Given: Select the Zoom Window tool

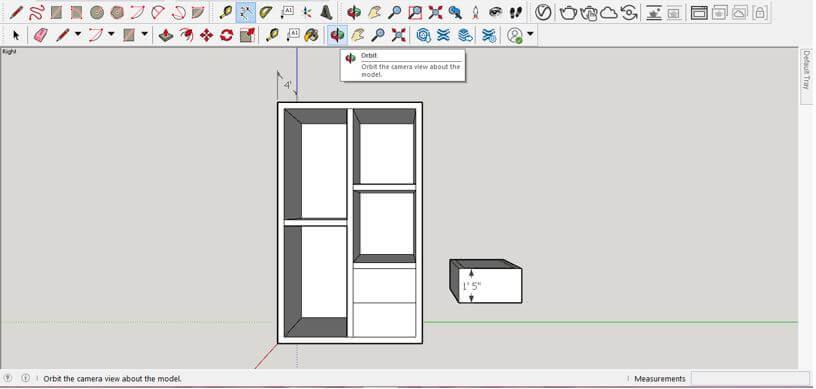Looking at the screenshot, I should 415,12.
